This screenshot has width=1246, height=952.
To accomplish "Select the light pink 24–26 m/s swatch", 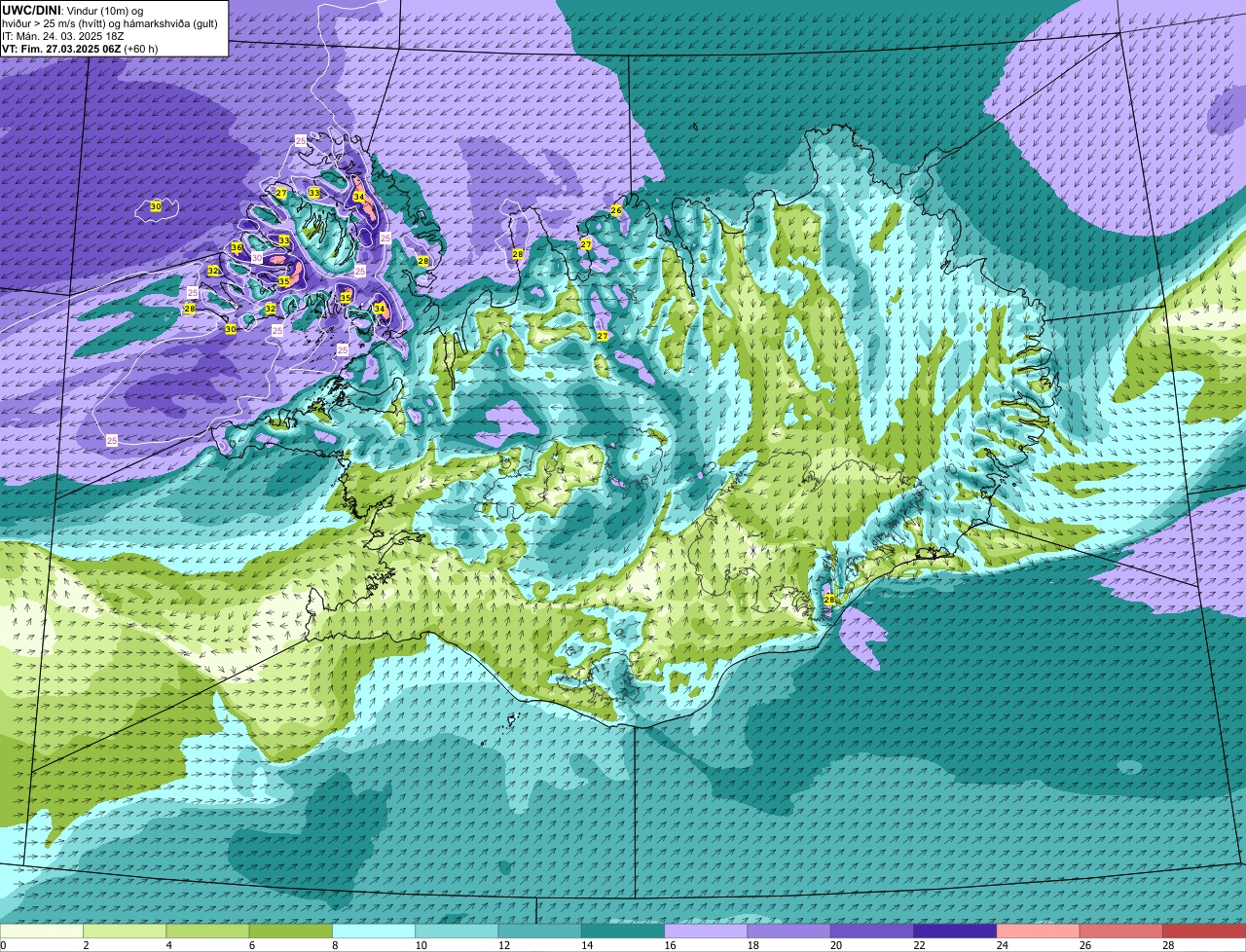I will (x=1038, y=932).
